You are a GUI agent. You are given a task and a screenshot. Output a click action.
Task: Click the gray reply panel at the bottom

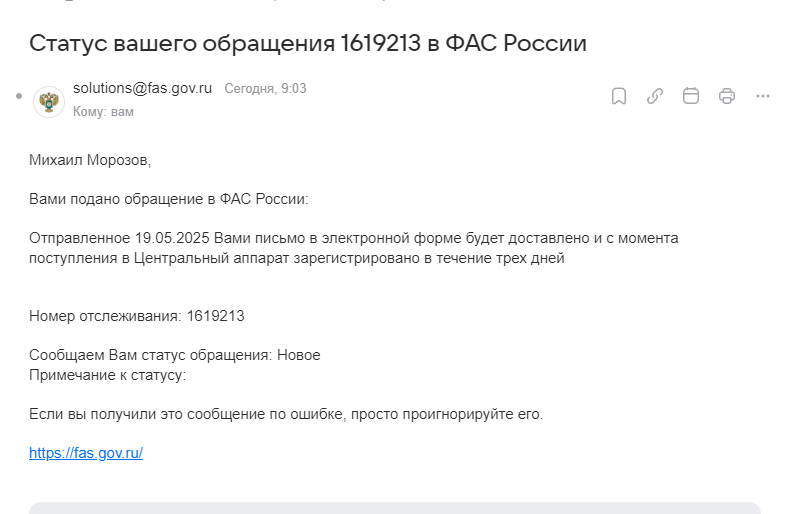tap(395, 508)
